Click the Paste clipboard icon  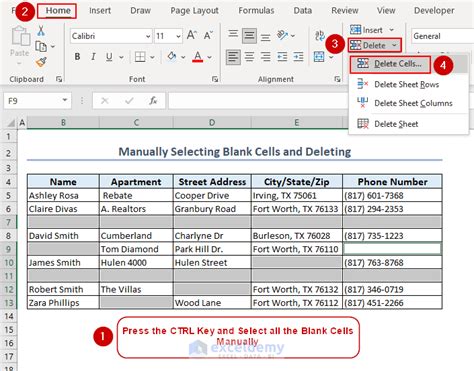[20, 36]
